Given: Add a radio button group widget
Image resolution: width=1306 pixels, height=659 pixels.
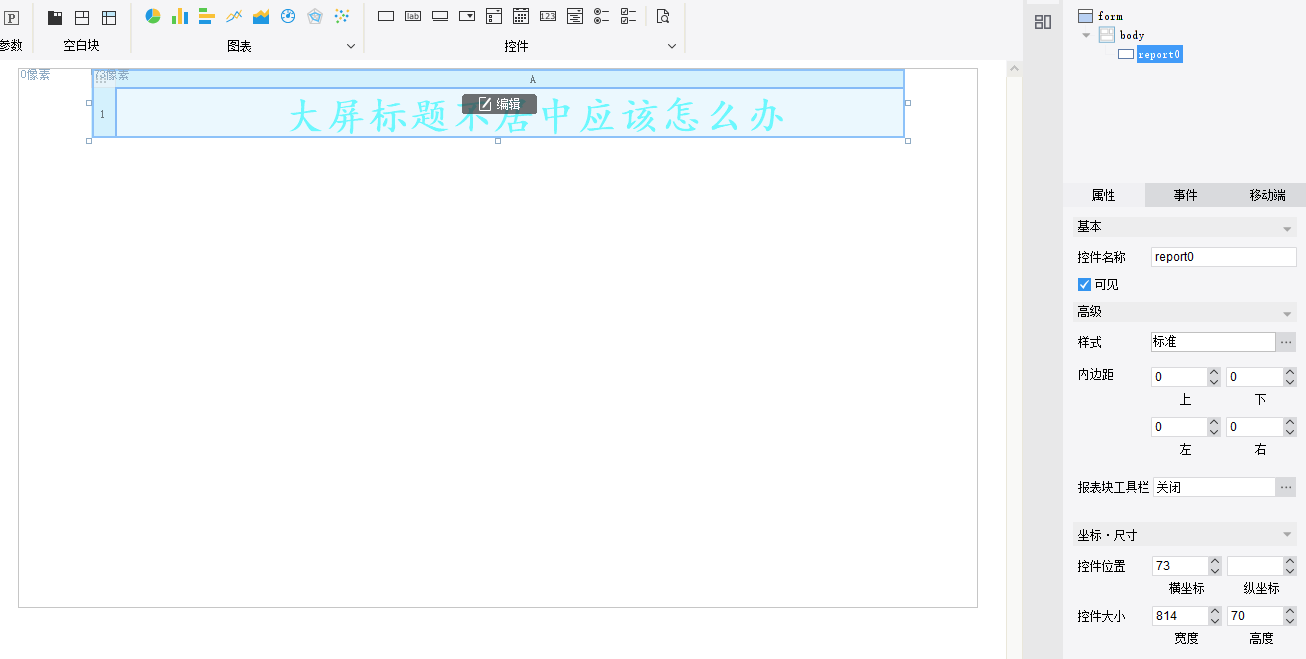Looking at the screenshot, I should point(602,16).
